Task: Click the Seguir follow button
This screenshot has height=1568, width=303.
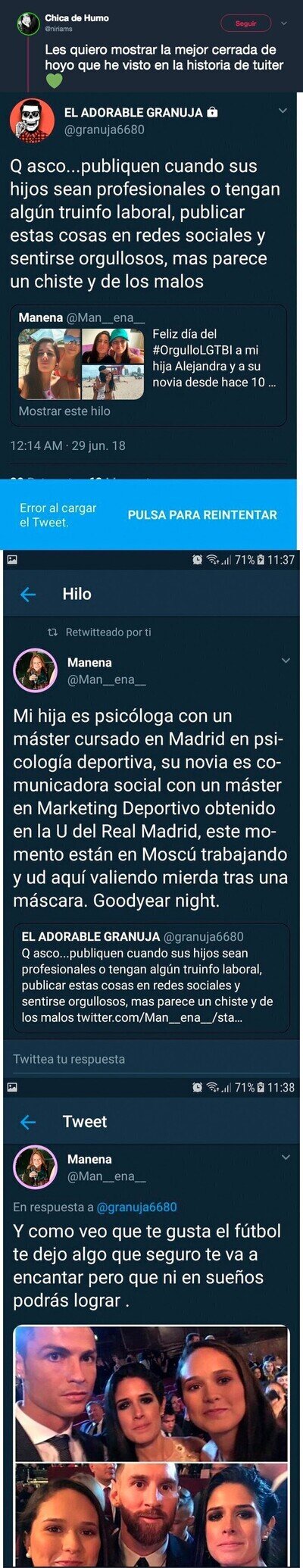Action: point(245,23)
